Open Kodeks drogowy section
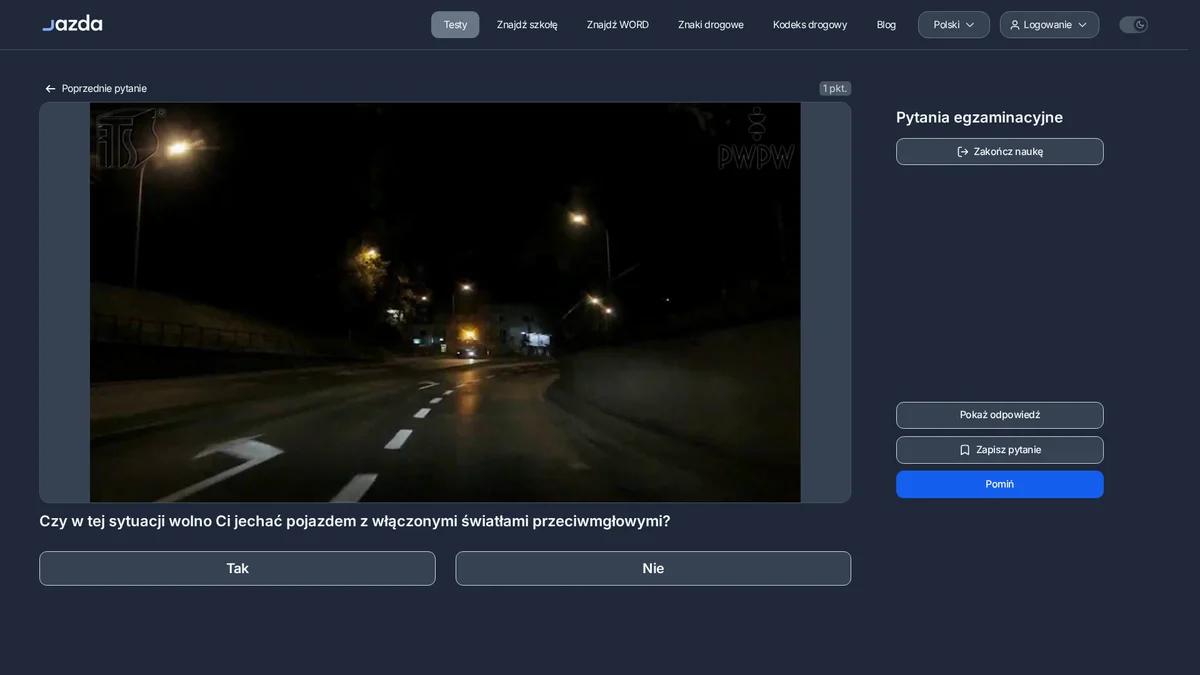The height and width of the screenshot is (675, 1200). coord(810,25)
